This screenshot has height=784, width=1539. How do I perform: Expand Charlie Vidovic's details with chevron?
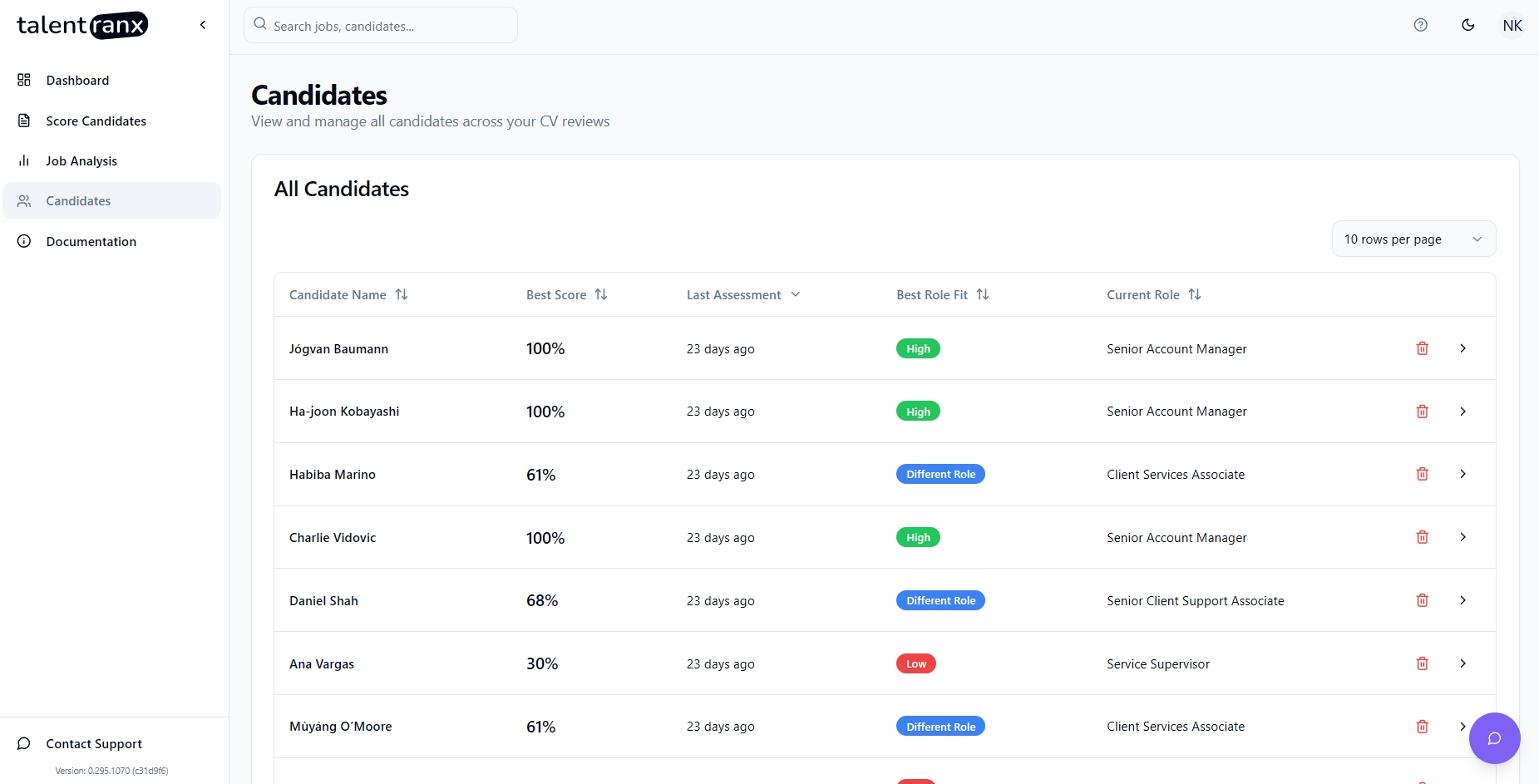(1463, 537)
